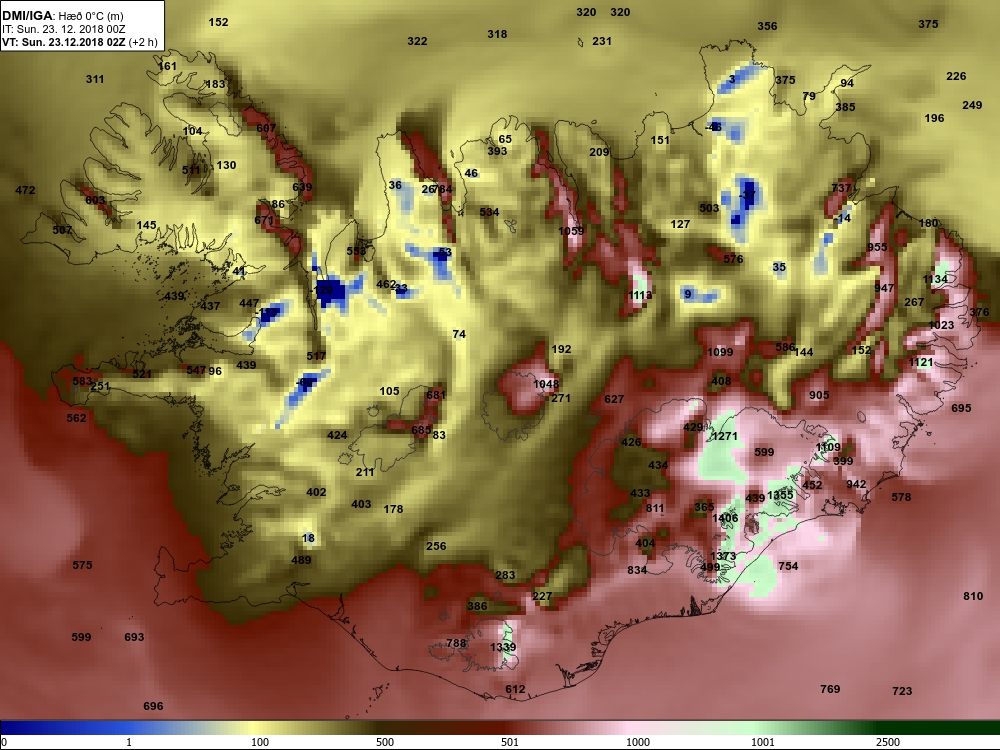Click the legend label '500'

(385, 742)
